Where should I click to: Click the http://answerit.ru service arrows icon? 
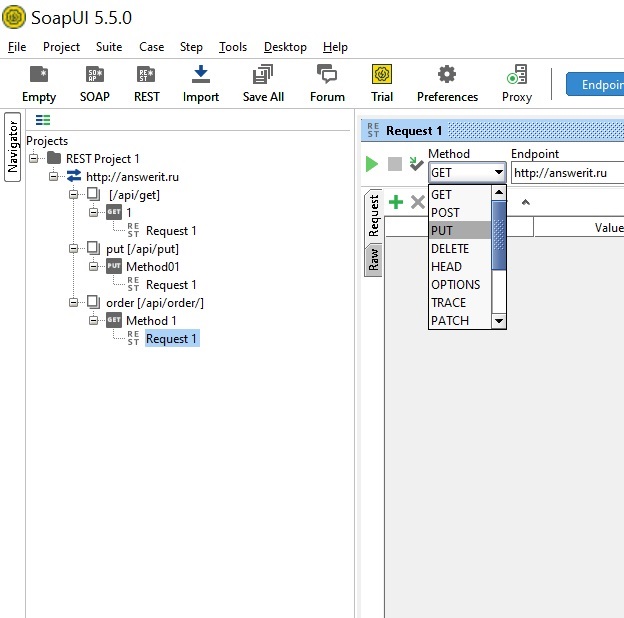[x=74, y=176]
